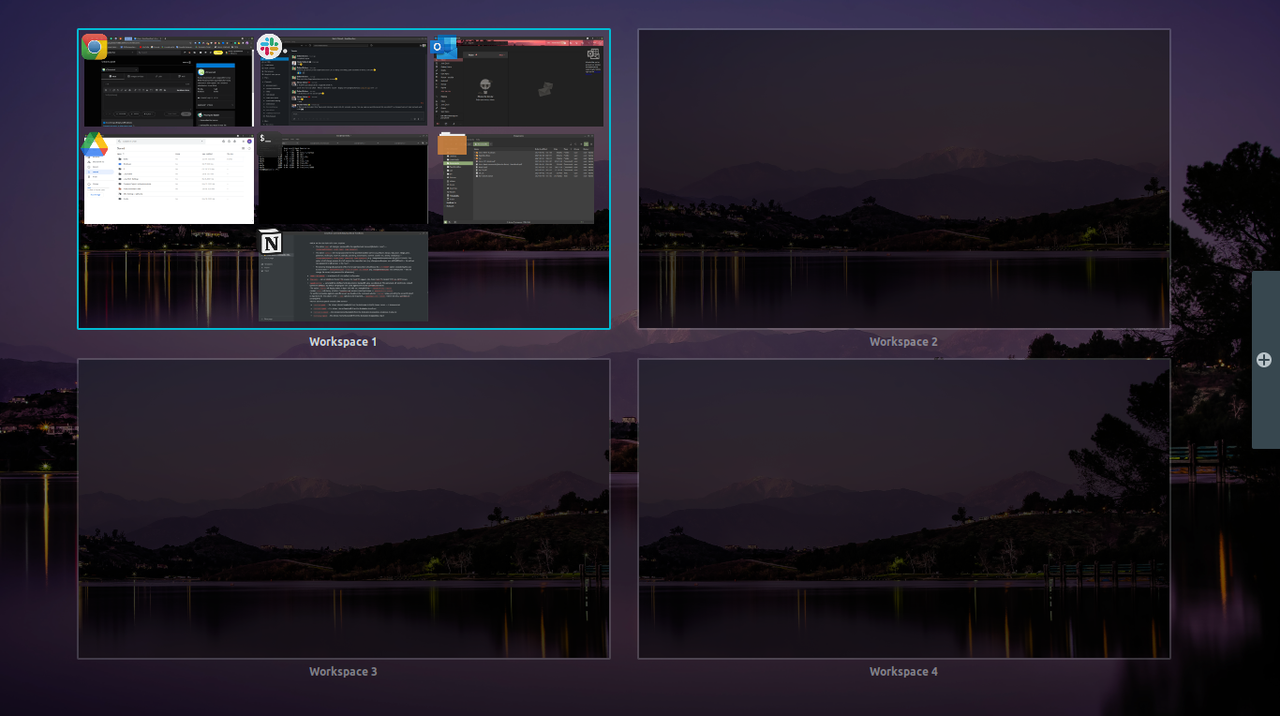Click the "Workspace 3" name label
This screenshot has height=716, width=1280.
coord(343,672)
